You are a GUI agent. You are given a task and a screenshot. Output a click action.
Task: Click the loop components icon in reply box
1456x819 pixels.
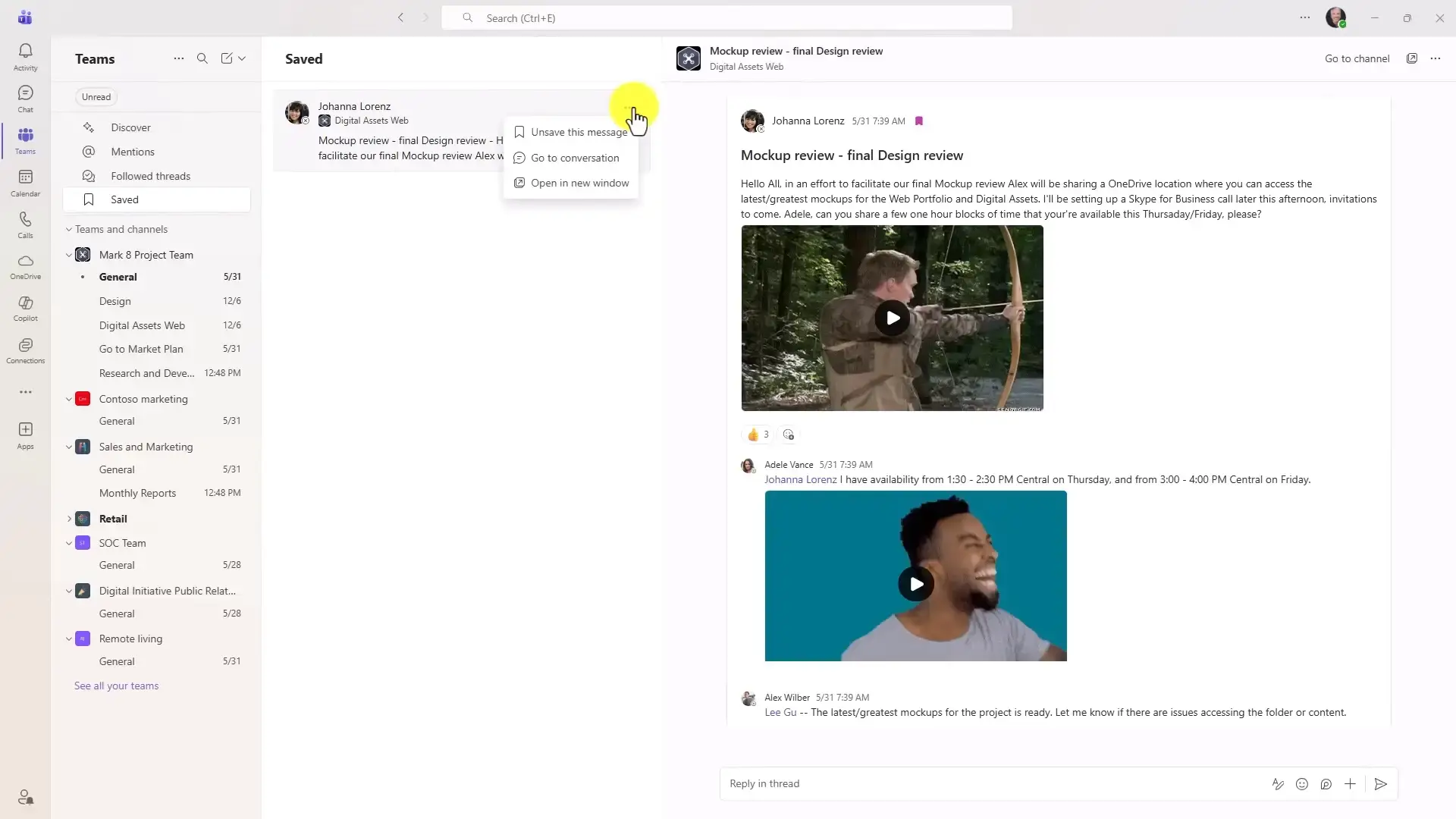point(1326,784)
